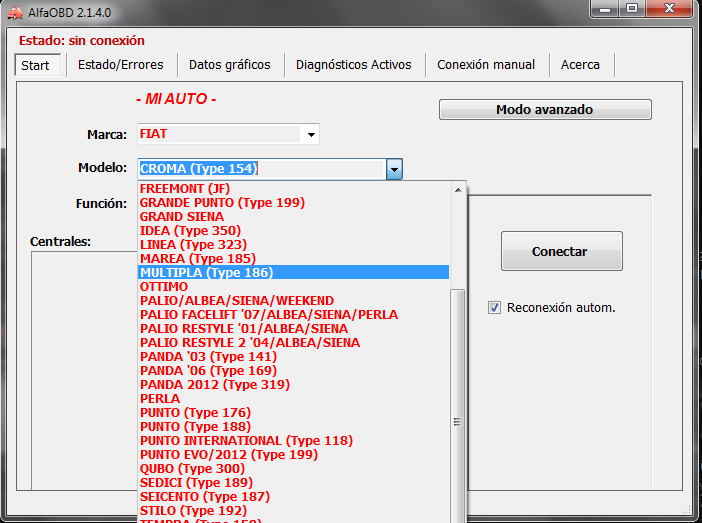Open the Datos gráficos tab
702x523 pixels.
[x=230, y=65]
